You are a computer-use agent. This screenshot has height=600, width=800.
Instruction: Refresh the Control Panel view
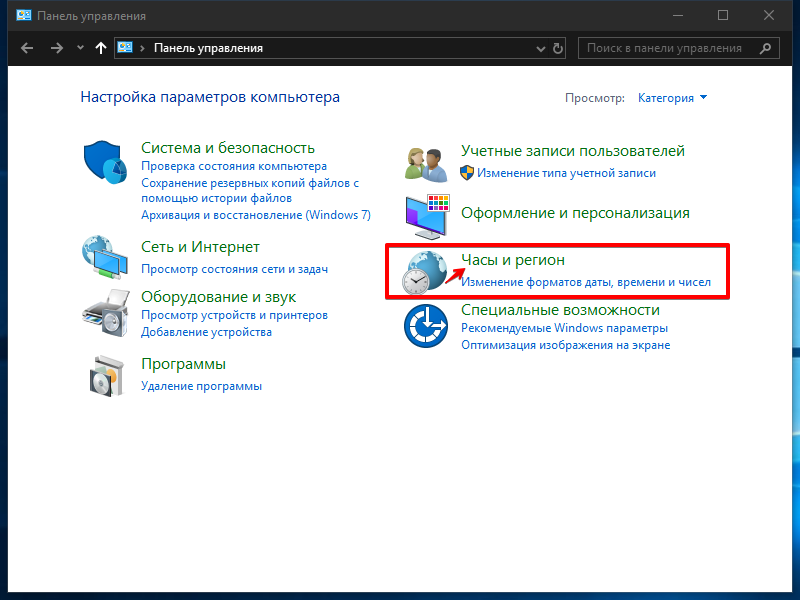[558, 48]
